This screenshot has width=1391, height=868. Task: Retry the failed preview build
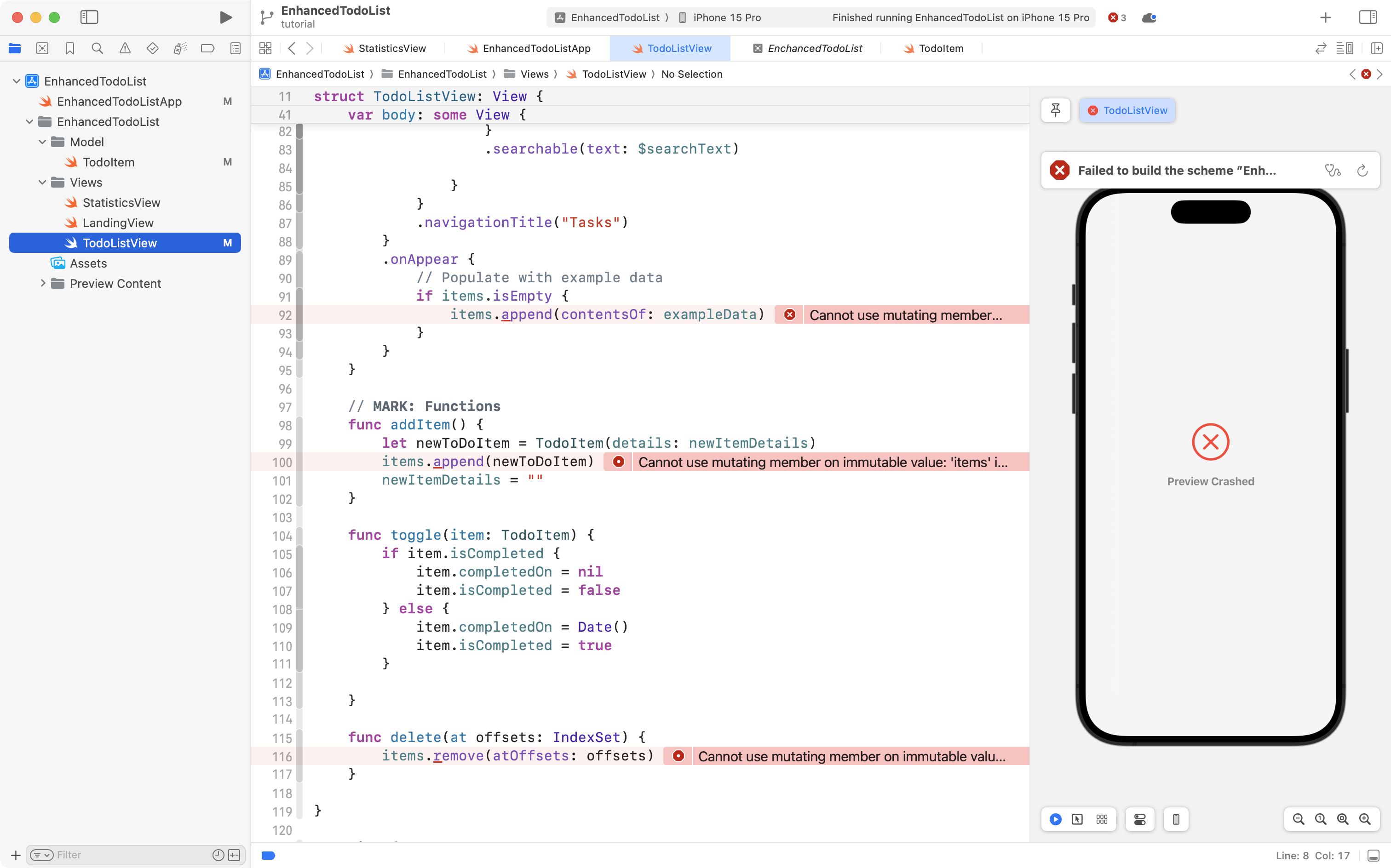1362,170
